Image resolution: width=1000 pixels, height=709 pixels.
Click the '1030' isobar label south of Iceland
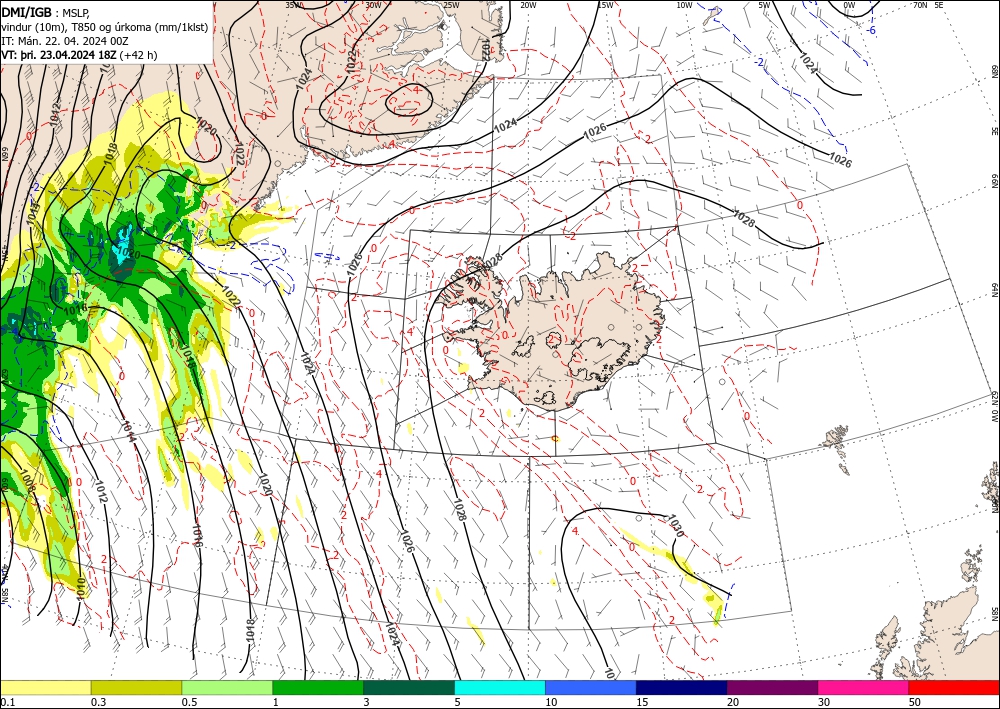click(675, 526)
